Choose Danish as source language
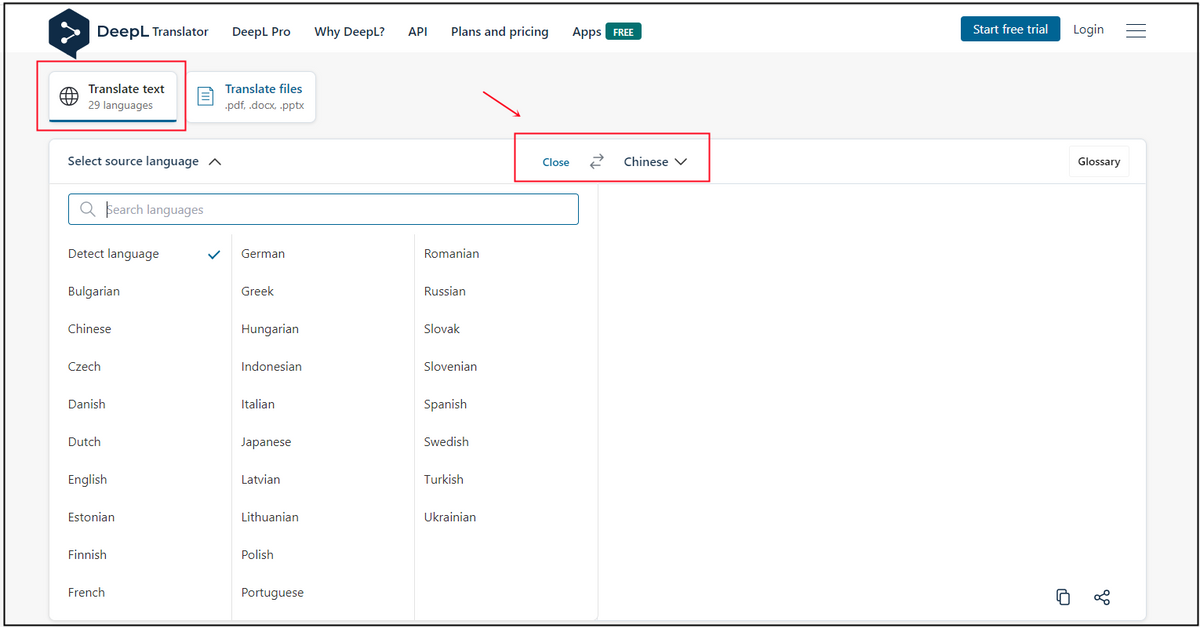Screen dimensions: 1200x627 coord(87,404)
